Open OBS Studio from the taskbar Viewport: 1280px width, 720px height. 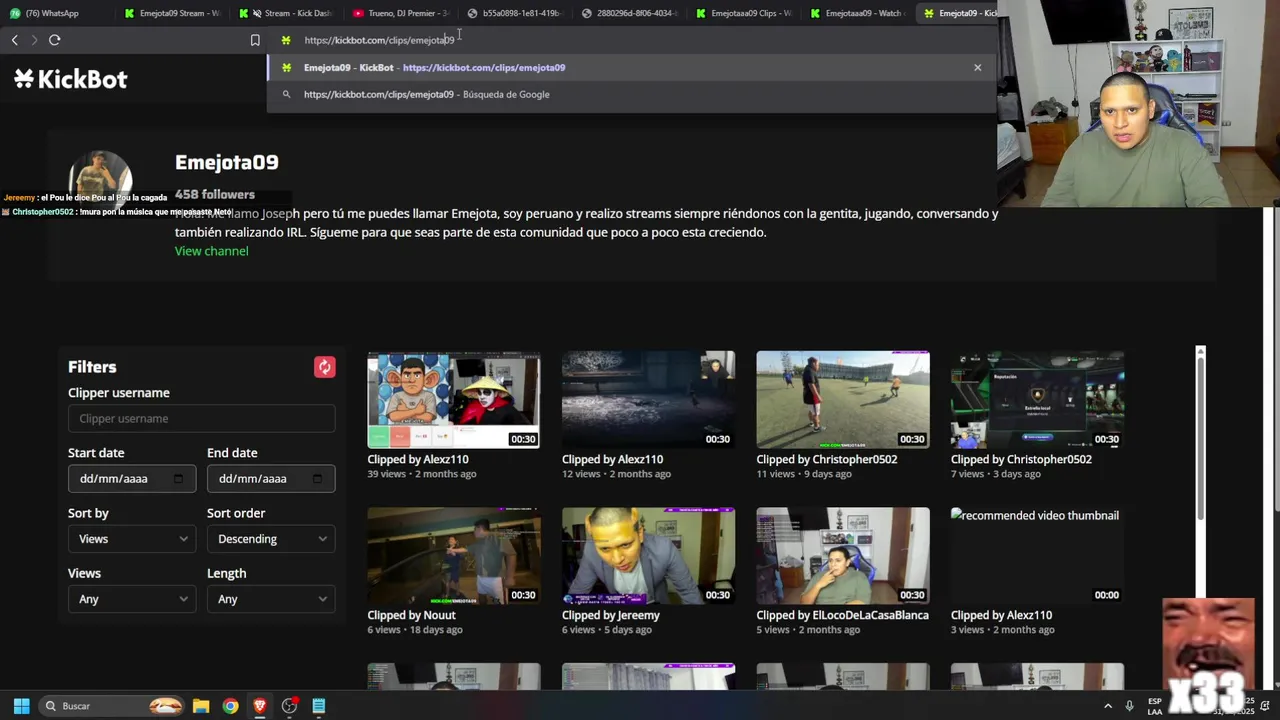(289, 706)
